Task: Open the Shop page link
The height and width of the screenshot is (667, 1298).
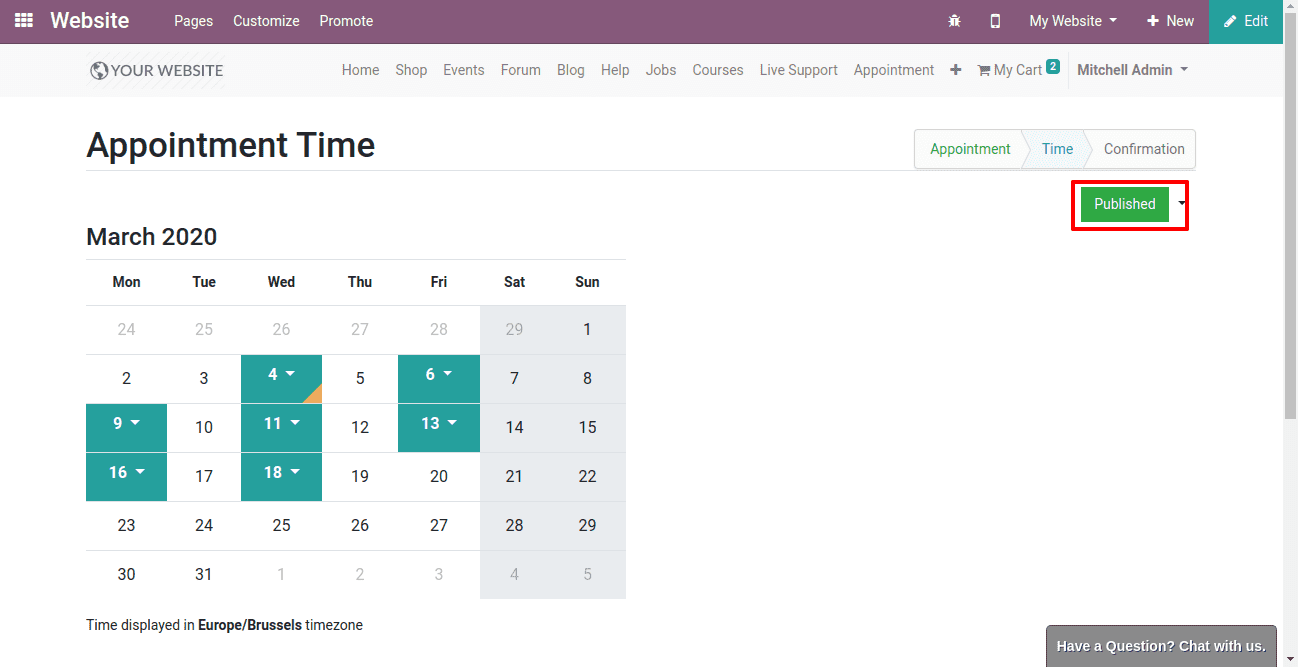Action: click(x=411, y=70)
